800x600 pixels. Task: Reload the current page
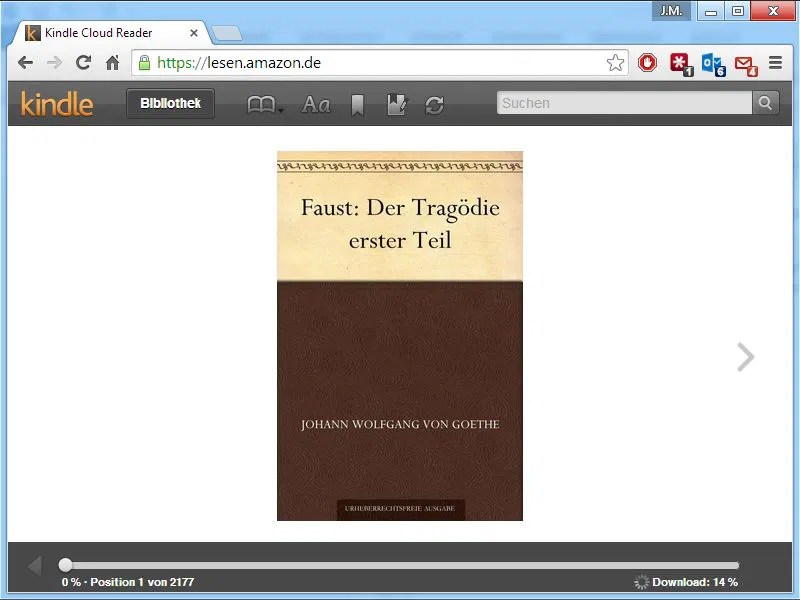83,62
